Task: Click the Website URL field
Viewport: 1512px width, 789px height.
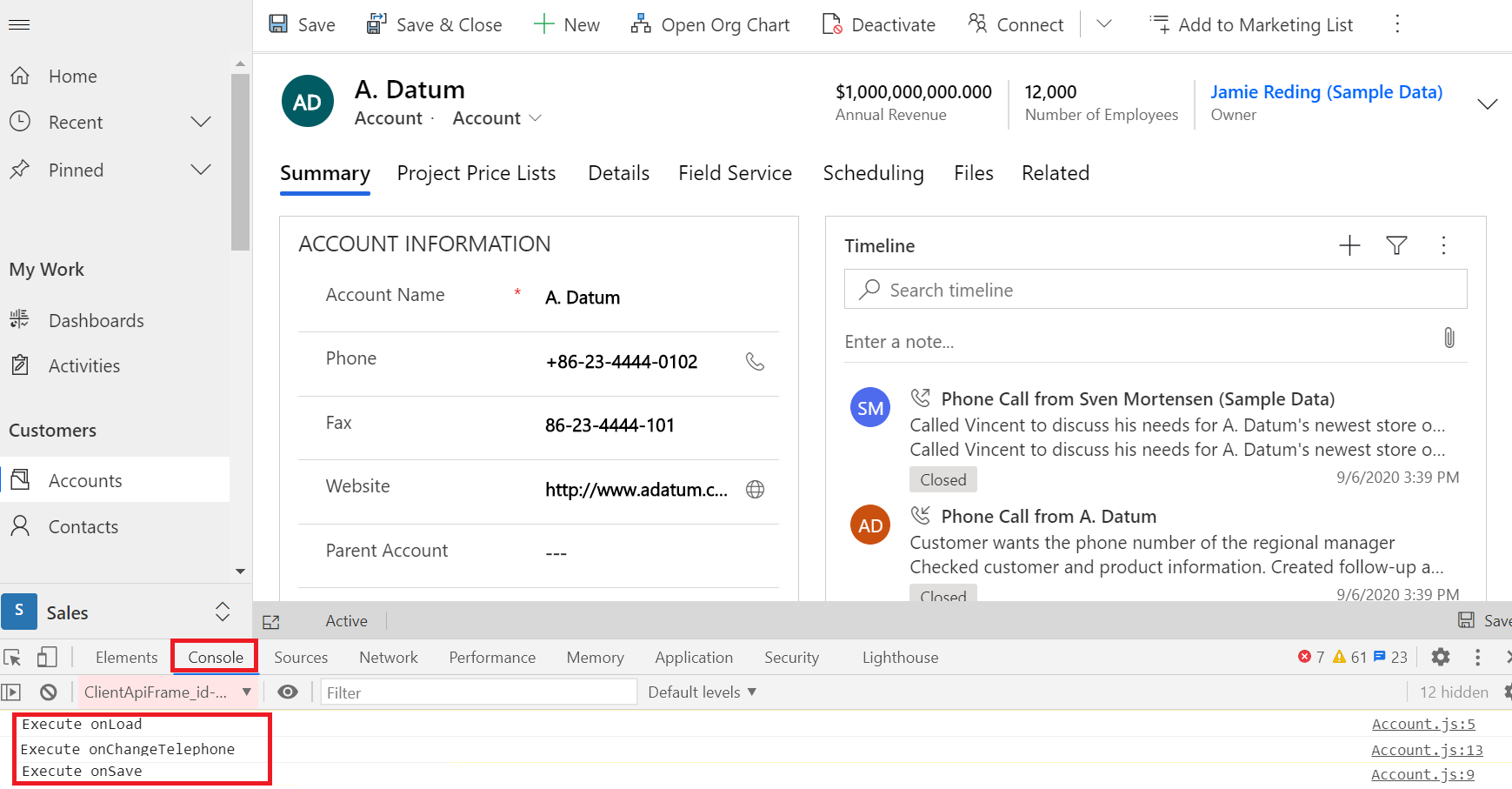Action: pyautogui.click(x=636, y=490)
